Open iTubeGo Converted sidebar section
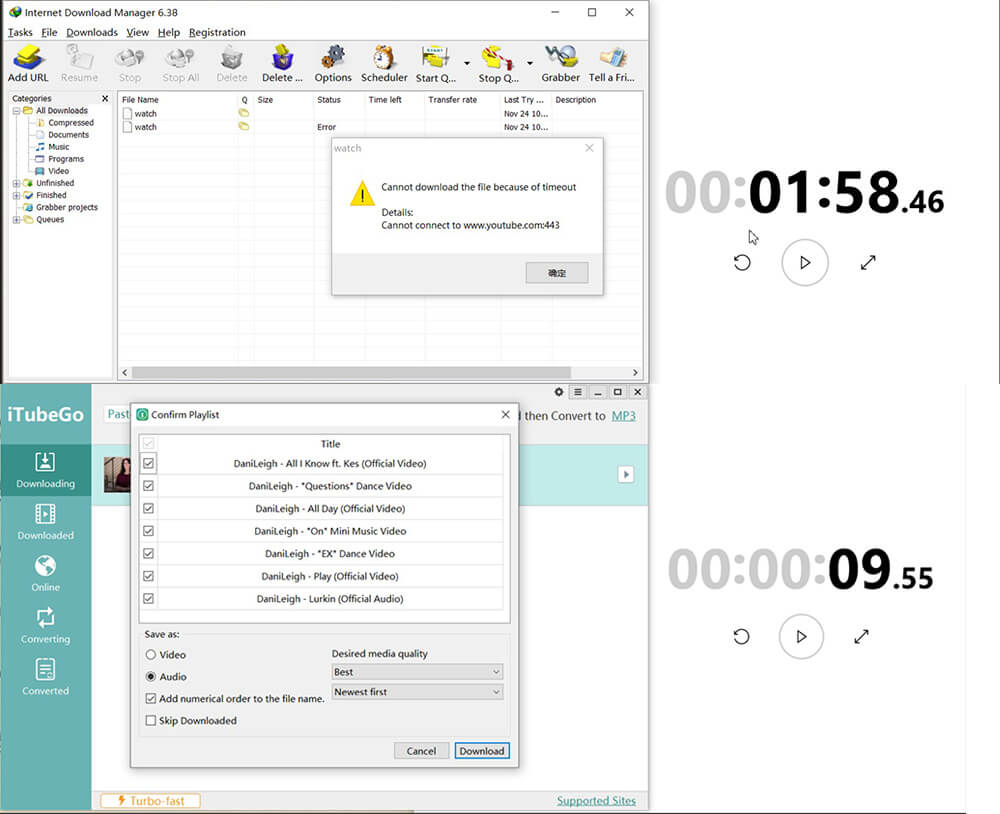Screen dimensions: 1000x814 (45, 677)
